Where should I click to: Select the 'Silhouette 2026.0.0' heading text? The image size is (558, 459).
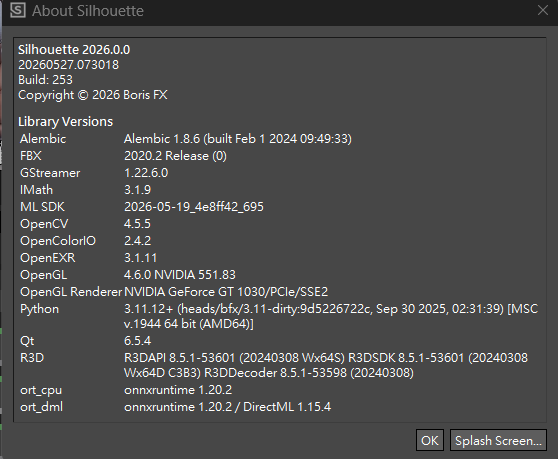tap(74, 49)
